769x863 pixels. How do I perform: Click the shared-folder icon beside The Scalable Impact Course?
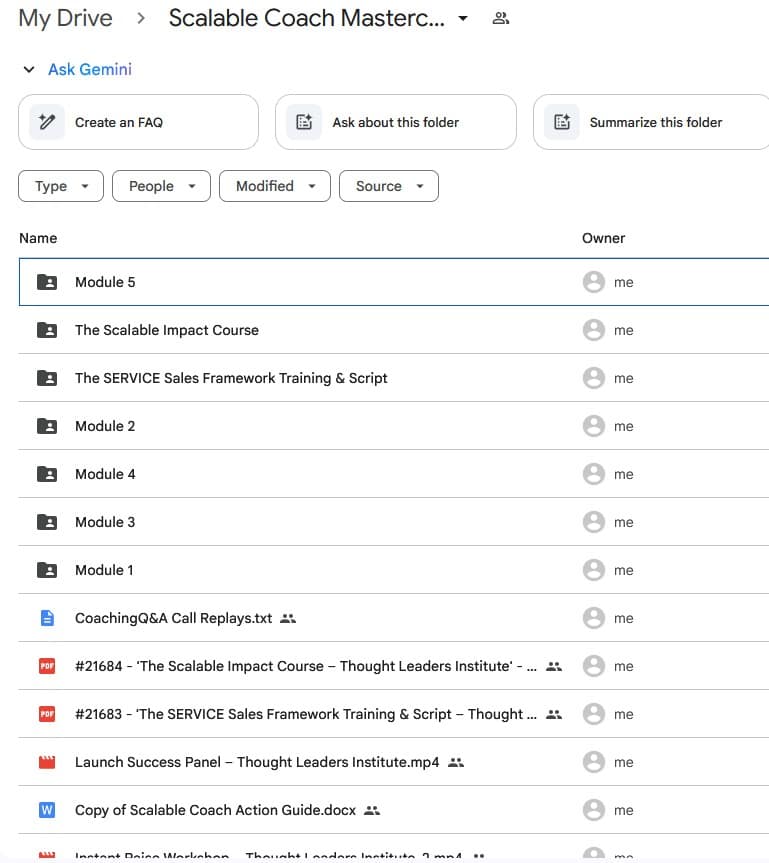46,330
